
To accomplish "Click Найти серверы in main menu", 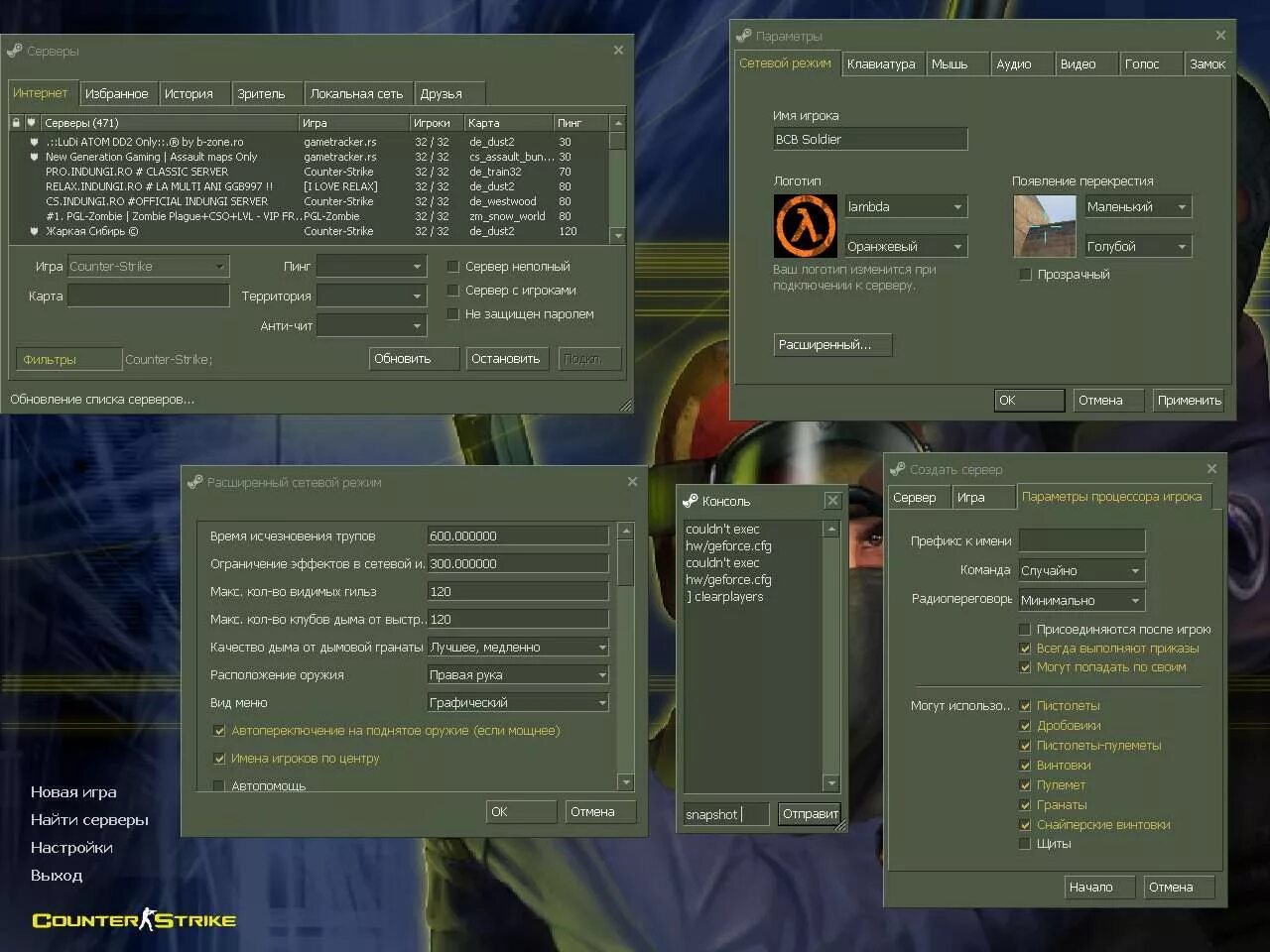I will pyautogui.click(x=89, y=820).
